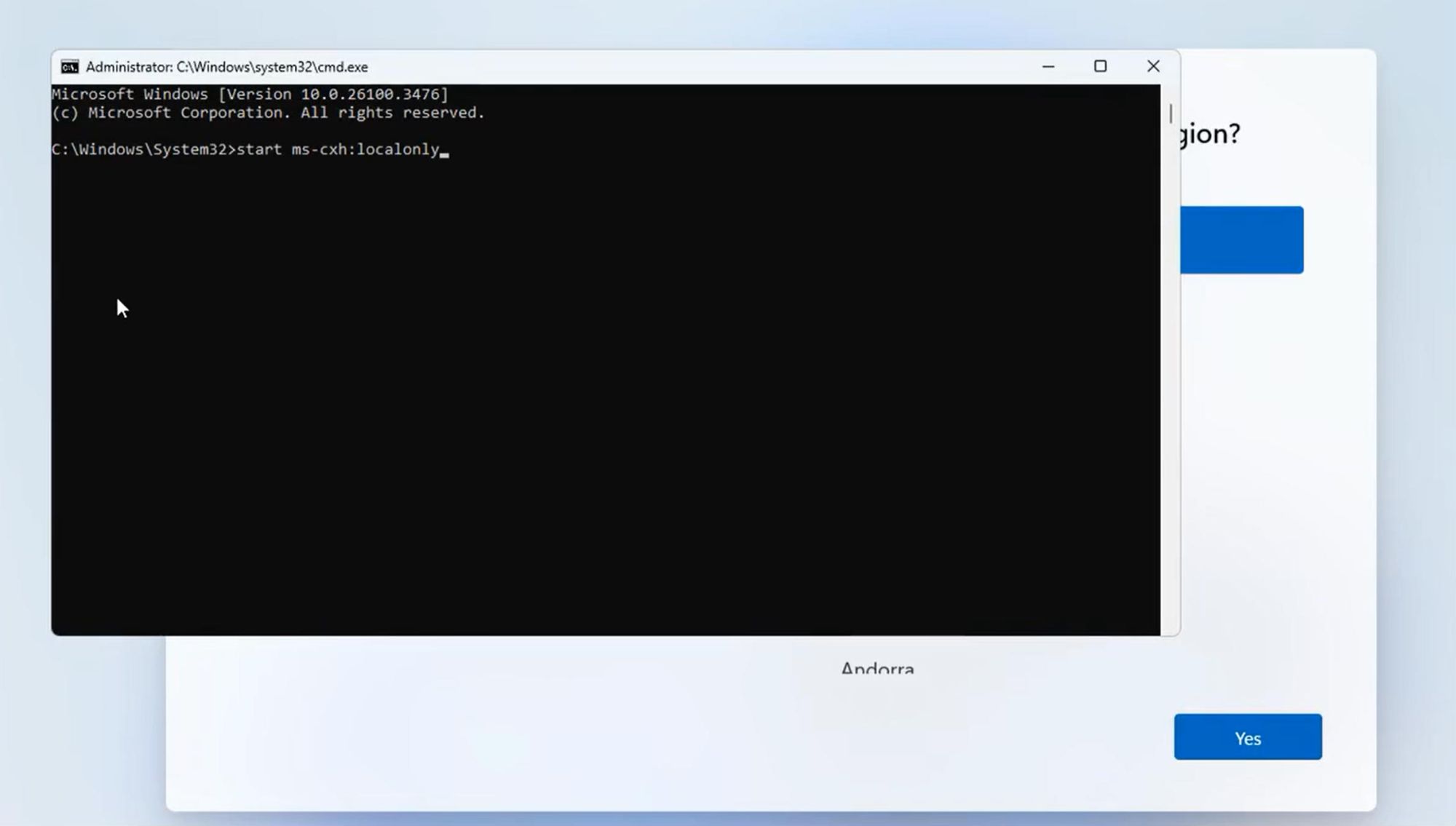This screenshot has width=1456, height=826.
Task: Click the cmd.exe window title text
Action: click(x=227, y=67)
